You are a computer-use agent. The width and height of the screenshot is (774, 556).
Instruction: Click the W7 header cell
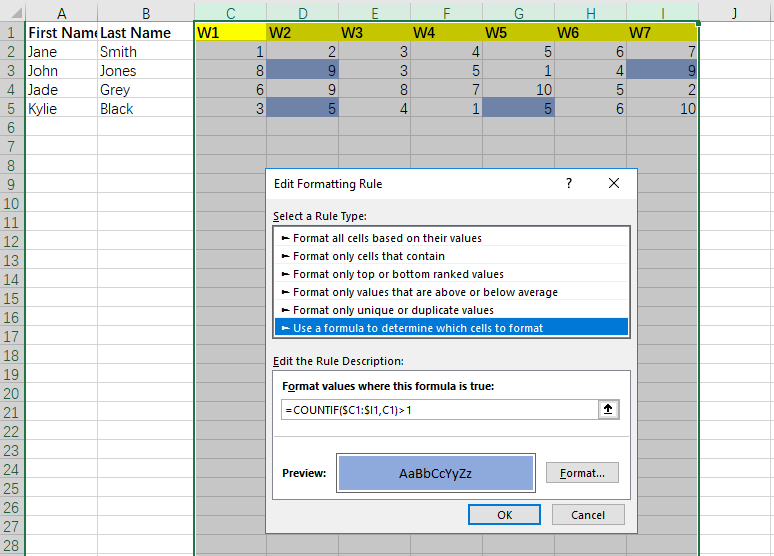point(662,33)
